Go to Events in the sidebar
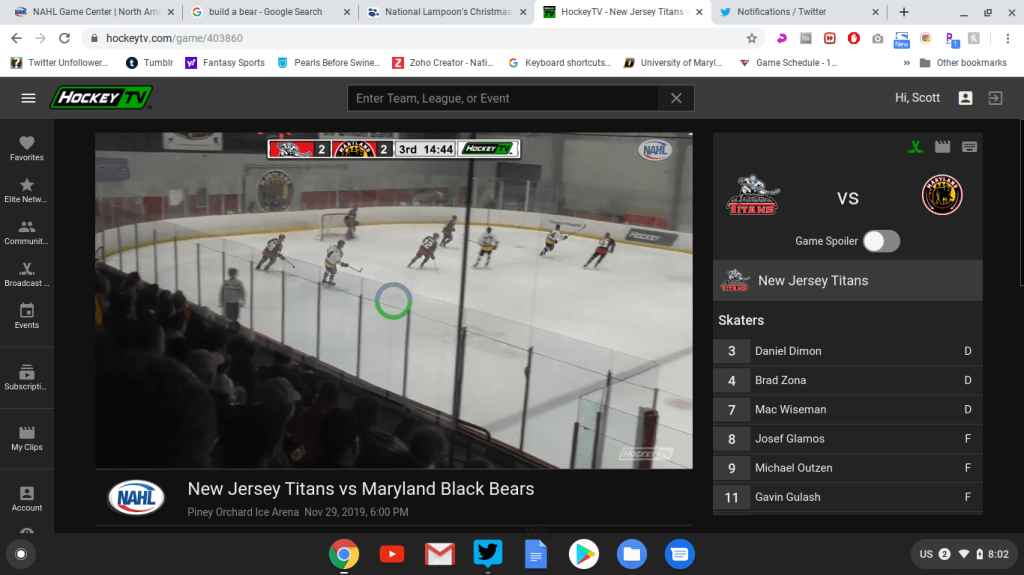 click(27, 317)
